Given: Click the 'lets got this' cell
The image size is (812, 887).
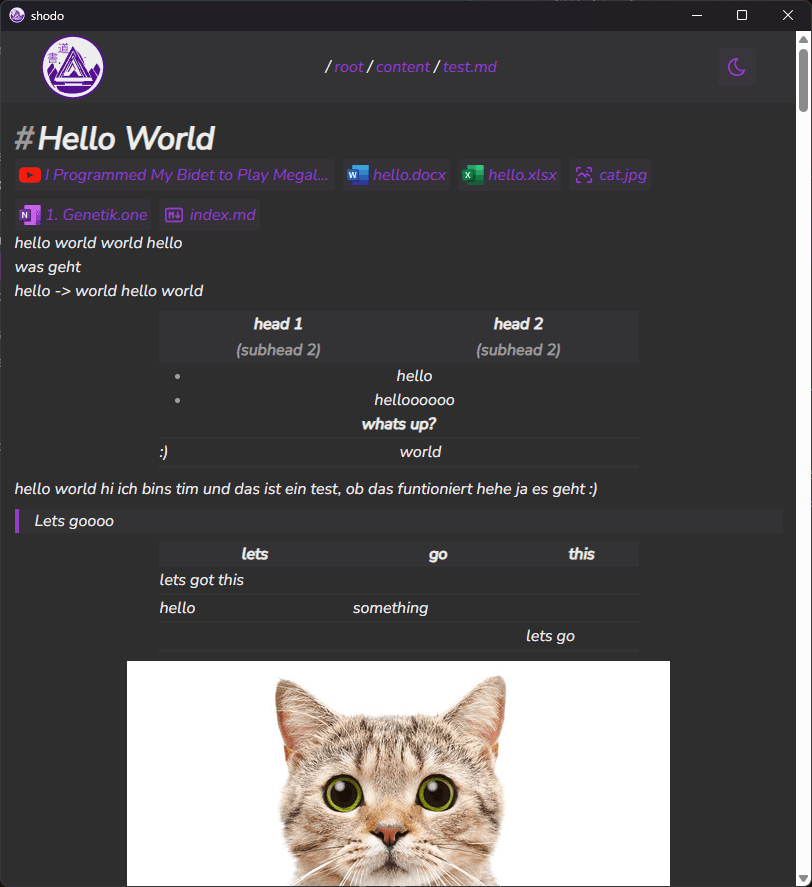Looking at the screenshot, I should (x=201, y=580).
